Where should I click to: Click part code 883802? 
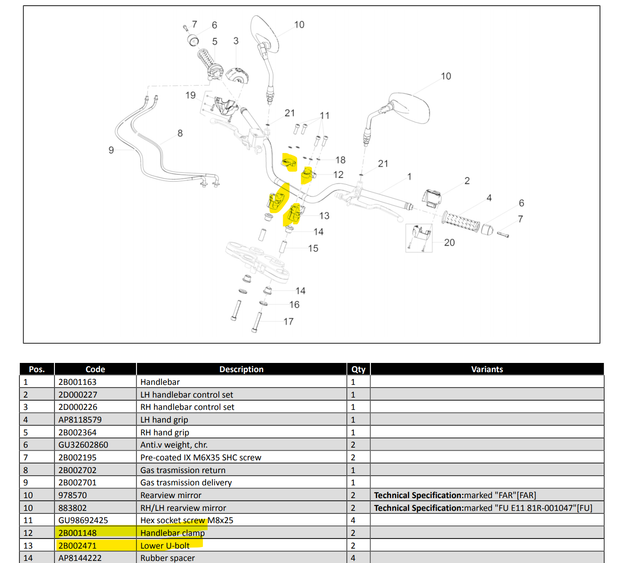[x=73, y=508]
